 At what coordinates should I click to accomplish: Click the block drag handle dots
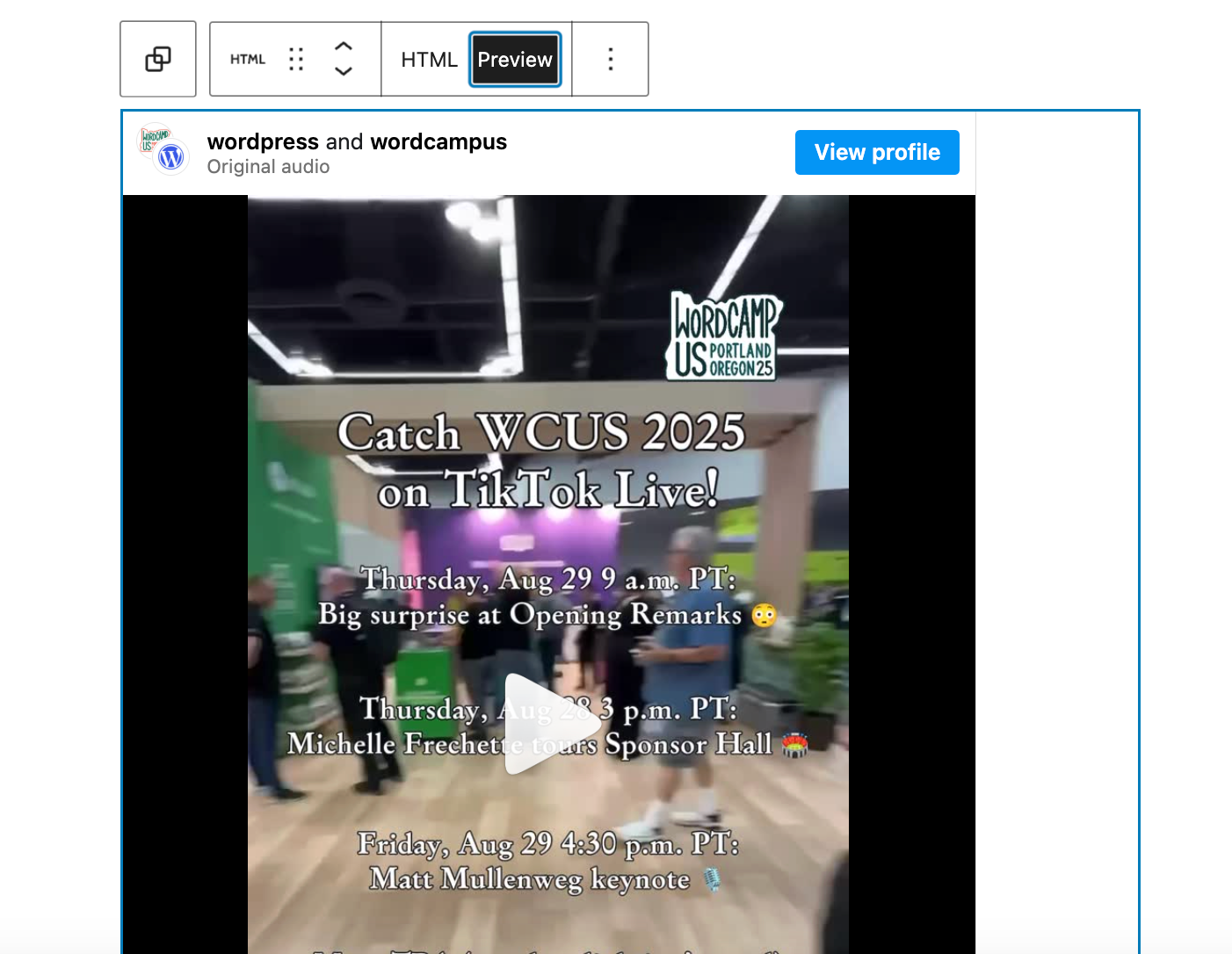pos(296,59)
